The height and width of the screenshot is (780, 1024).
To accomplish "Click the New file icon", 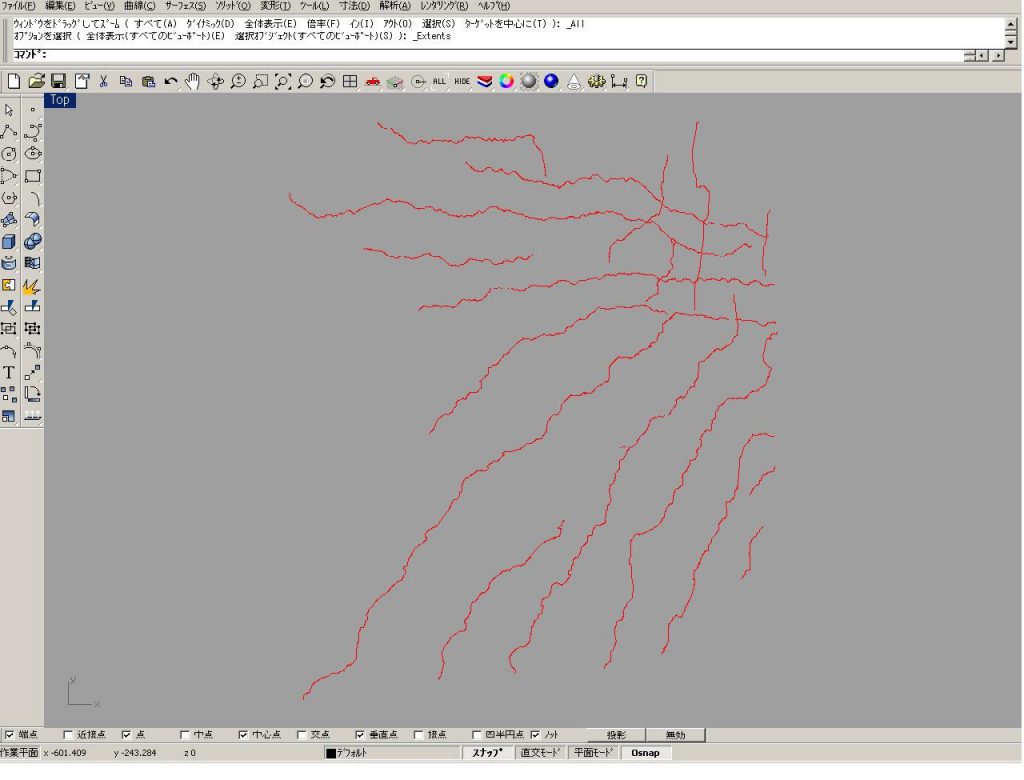I will (x=14, y=81).
